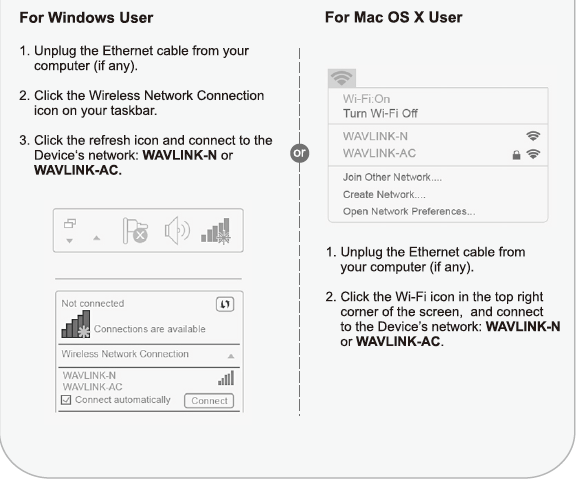The height and width of the screenshot is (487, 576).
Task: Open the small down arrow under windows icon
Action: 69,241
